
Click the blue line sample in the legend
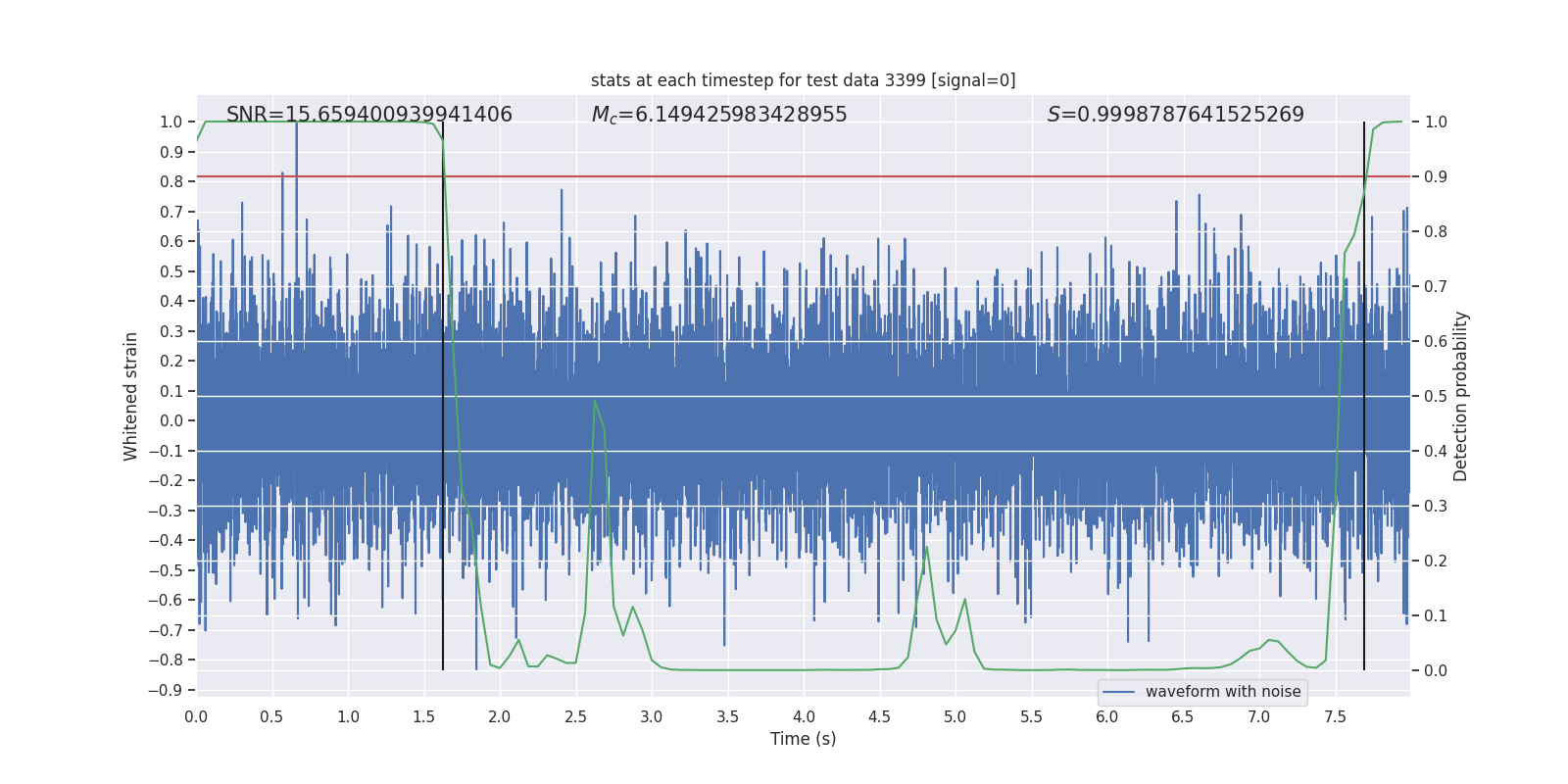point(1118,692)
